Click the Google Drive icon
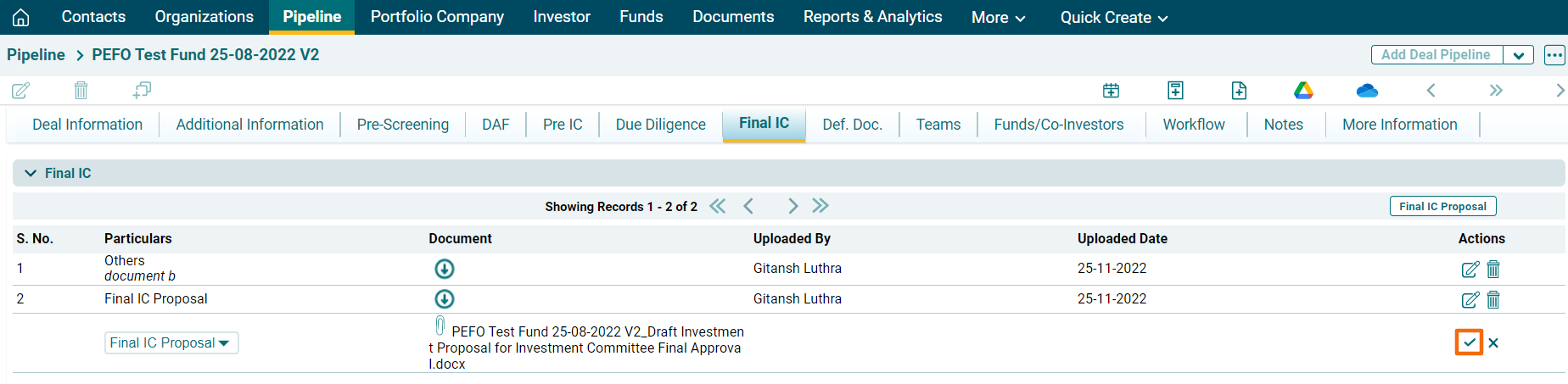 pos(1303,91)
